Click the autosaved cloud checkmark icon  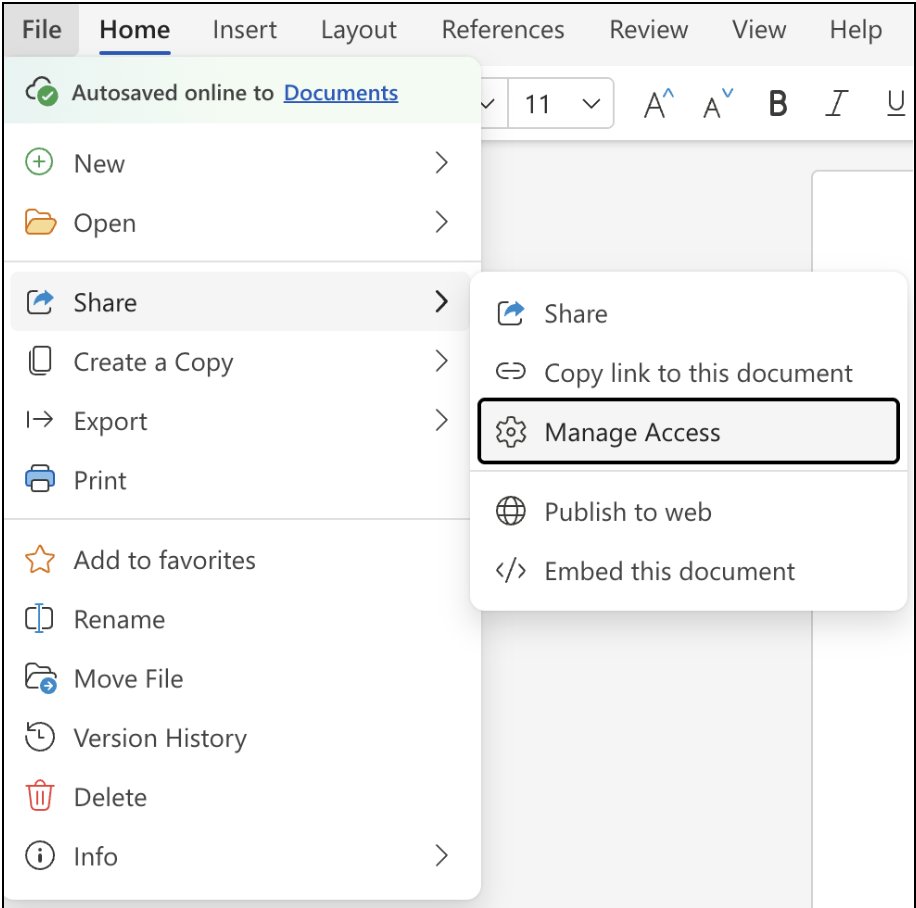(41, 91)
